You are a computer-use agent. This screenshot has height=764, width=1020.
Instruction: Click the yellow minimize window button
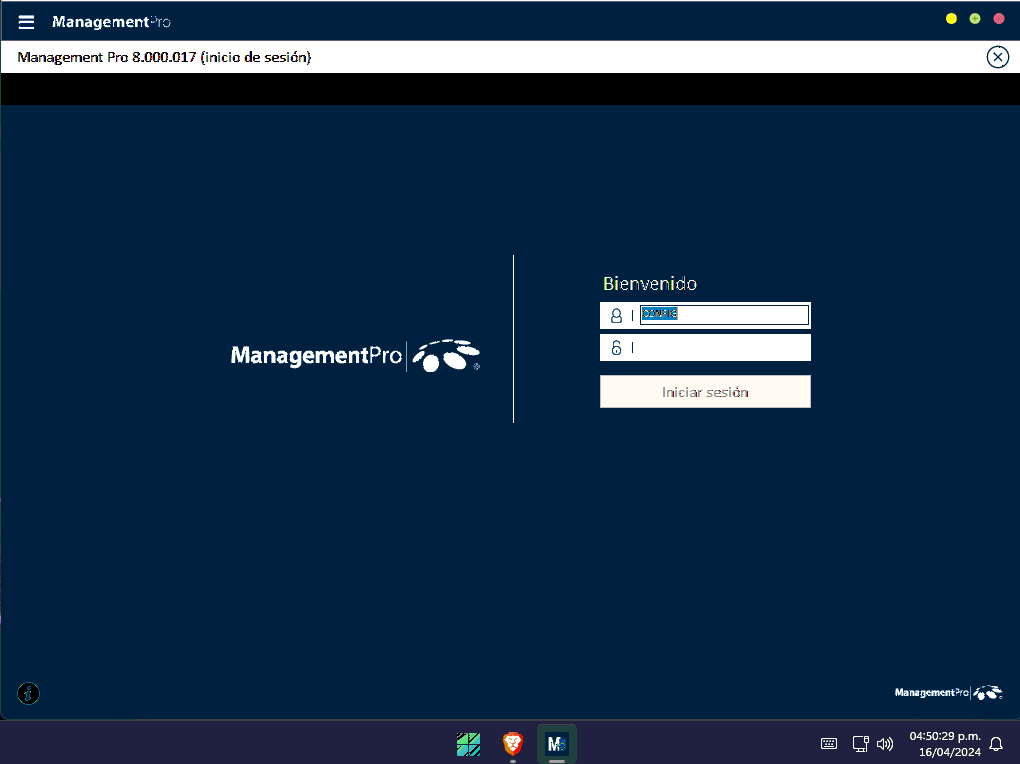pos(951,19)
